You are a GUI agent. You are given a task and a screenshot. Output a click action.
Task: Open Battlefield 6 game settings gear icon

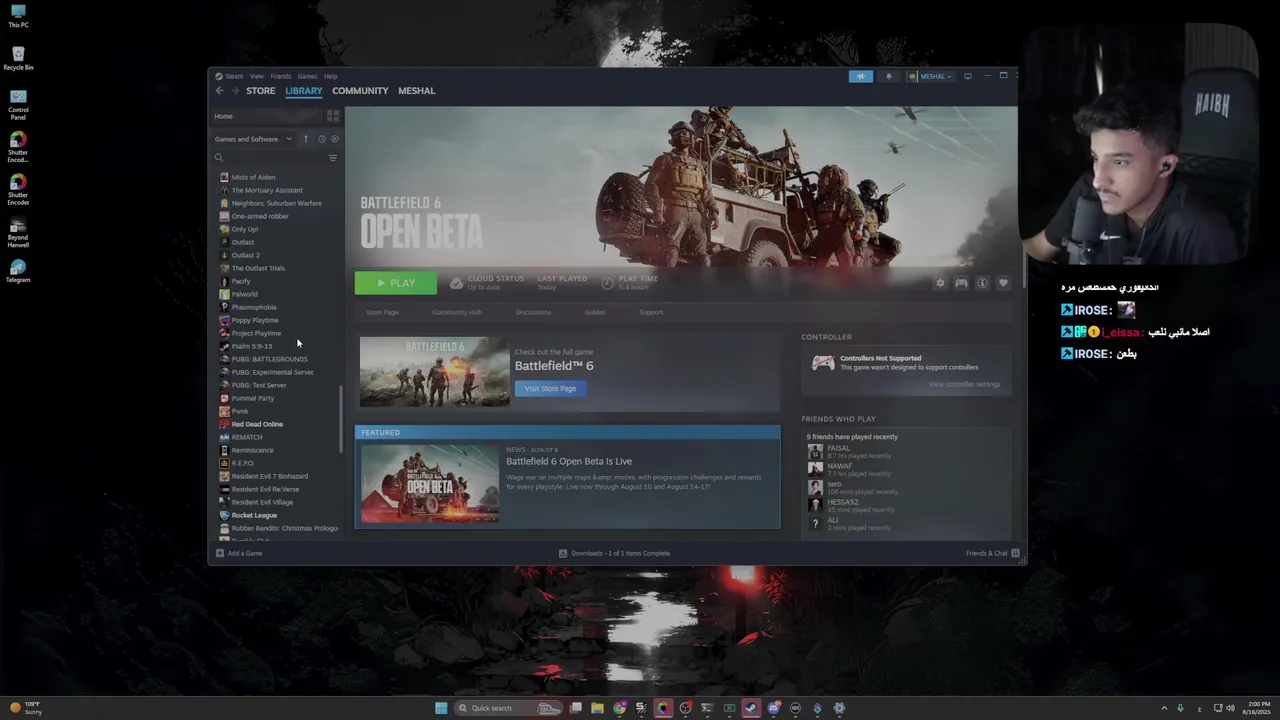click(x=940, y=283)
